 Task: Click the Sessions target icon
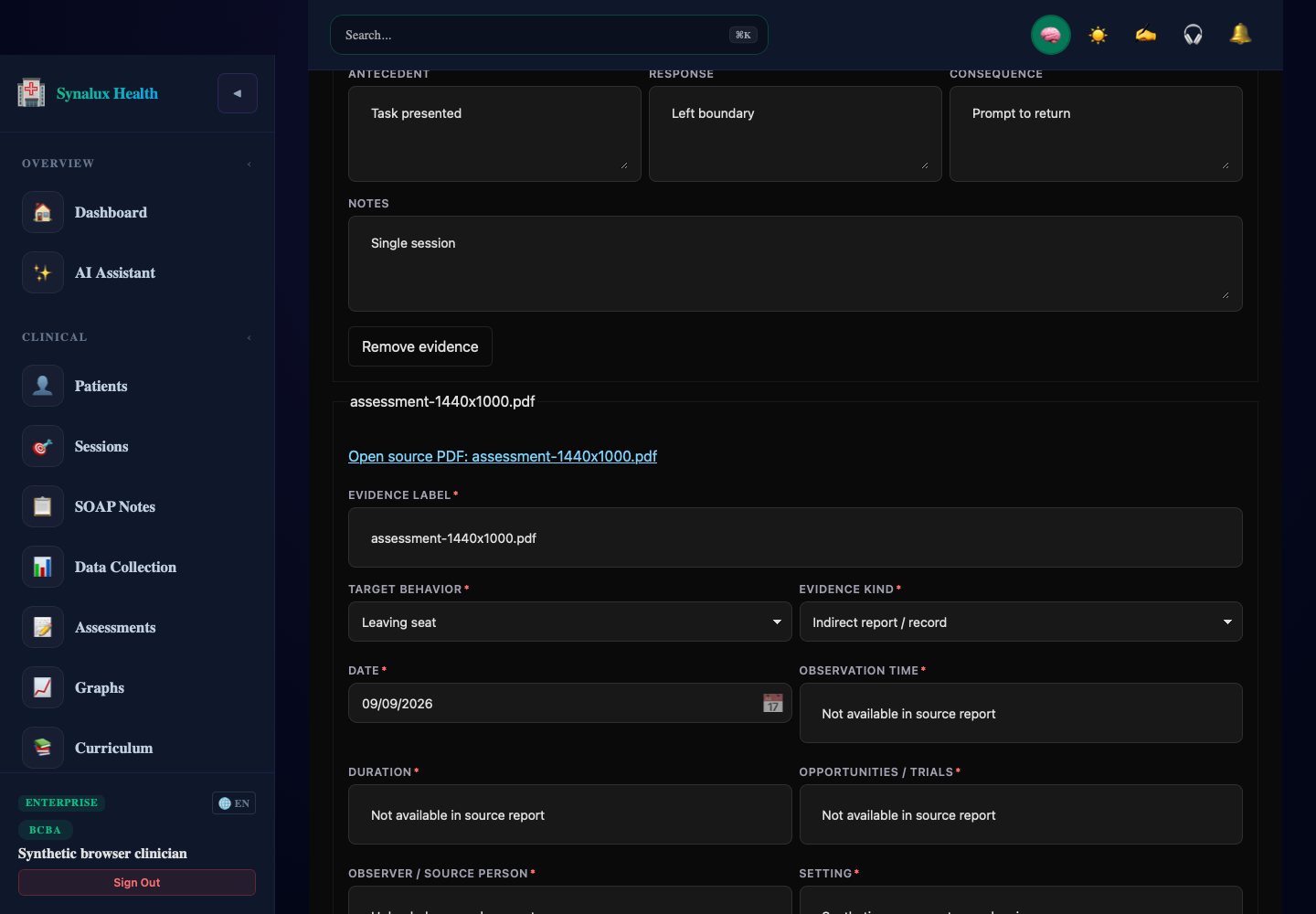43,446
